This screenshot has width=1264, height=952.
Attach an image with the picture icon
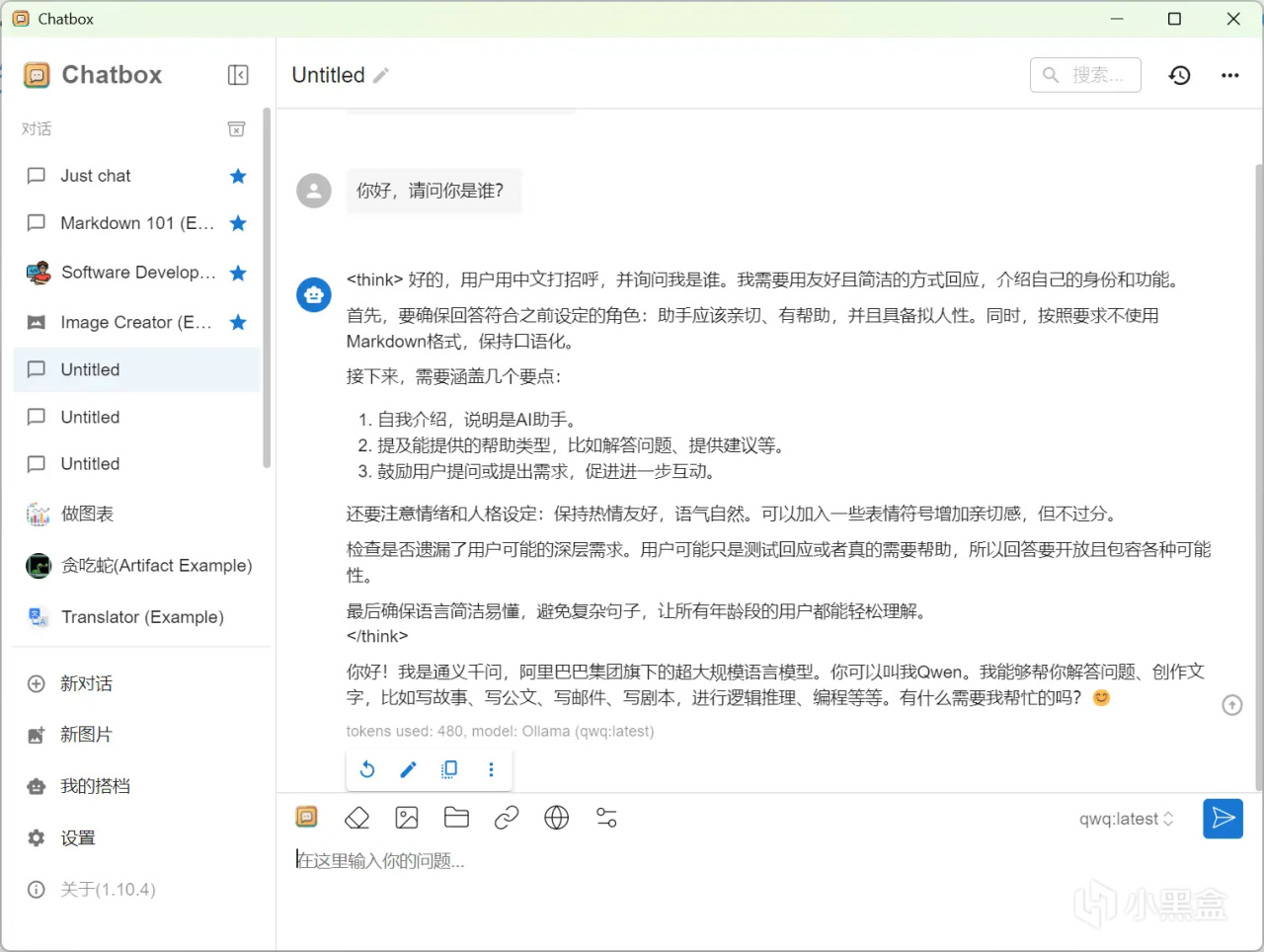point(407,818)
